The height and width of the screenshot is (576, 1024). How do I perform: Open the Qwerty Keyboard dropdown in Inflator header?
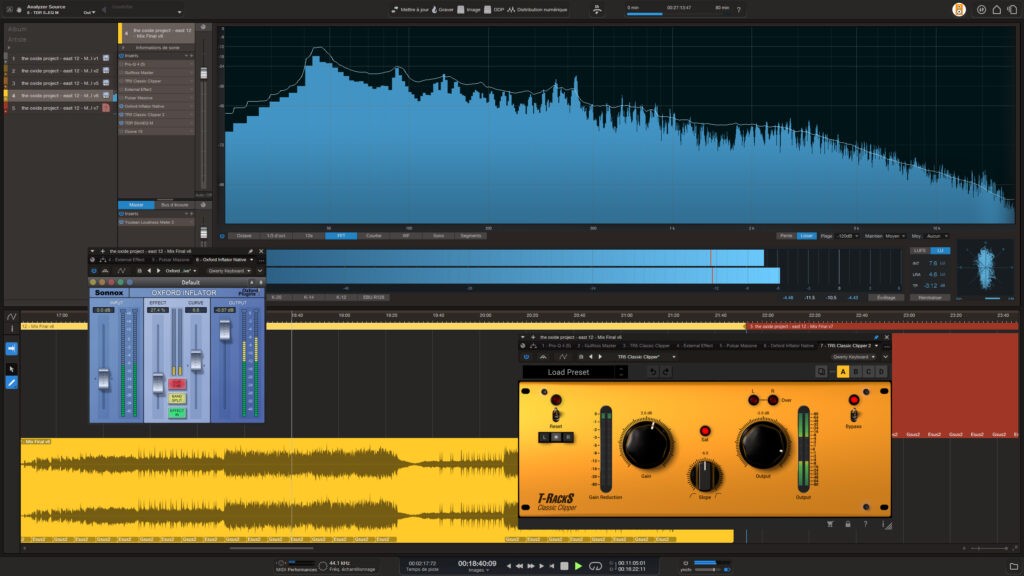pyautogui.click(x=229, y=270)
